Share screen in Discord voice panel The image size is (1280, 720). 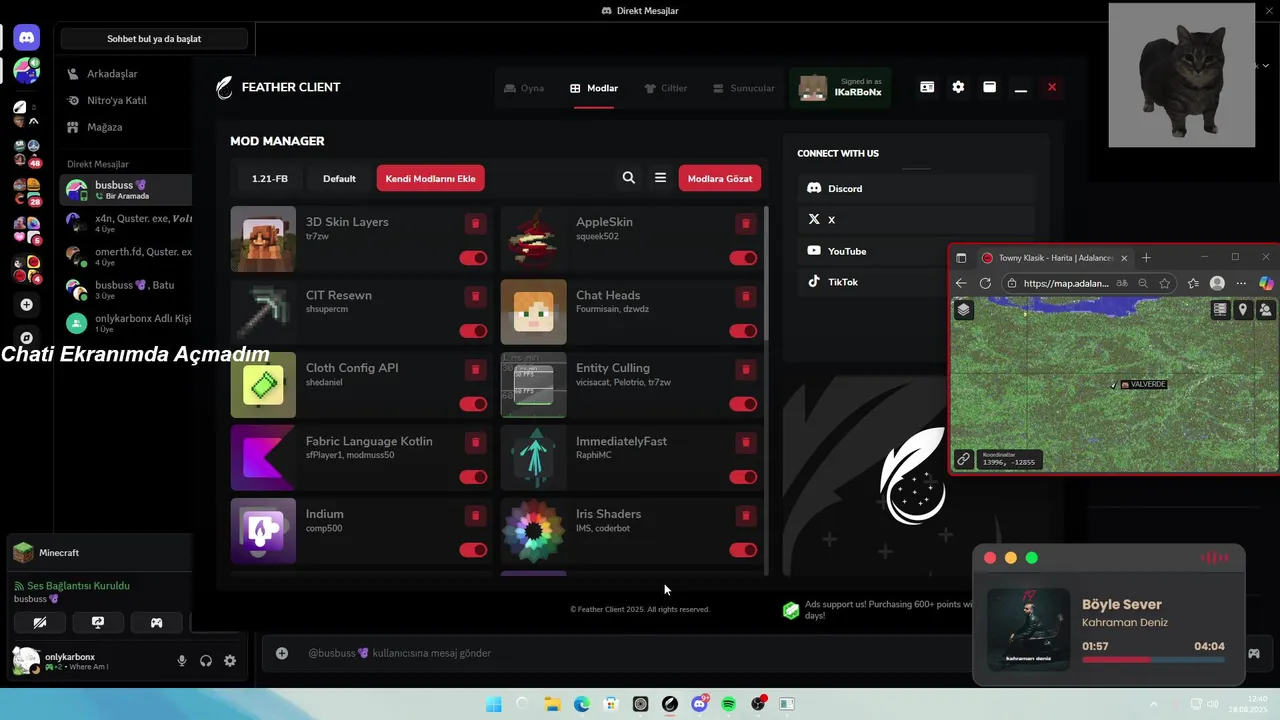pos(98,622)
